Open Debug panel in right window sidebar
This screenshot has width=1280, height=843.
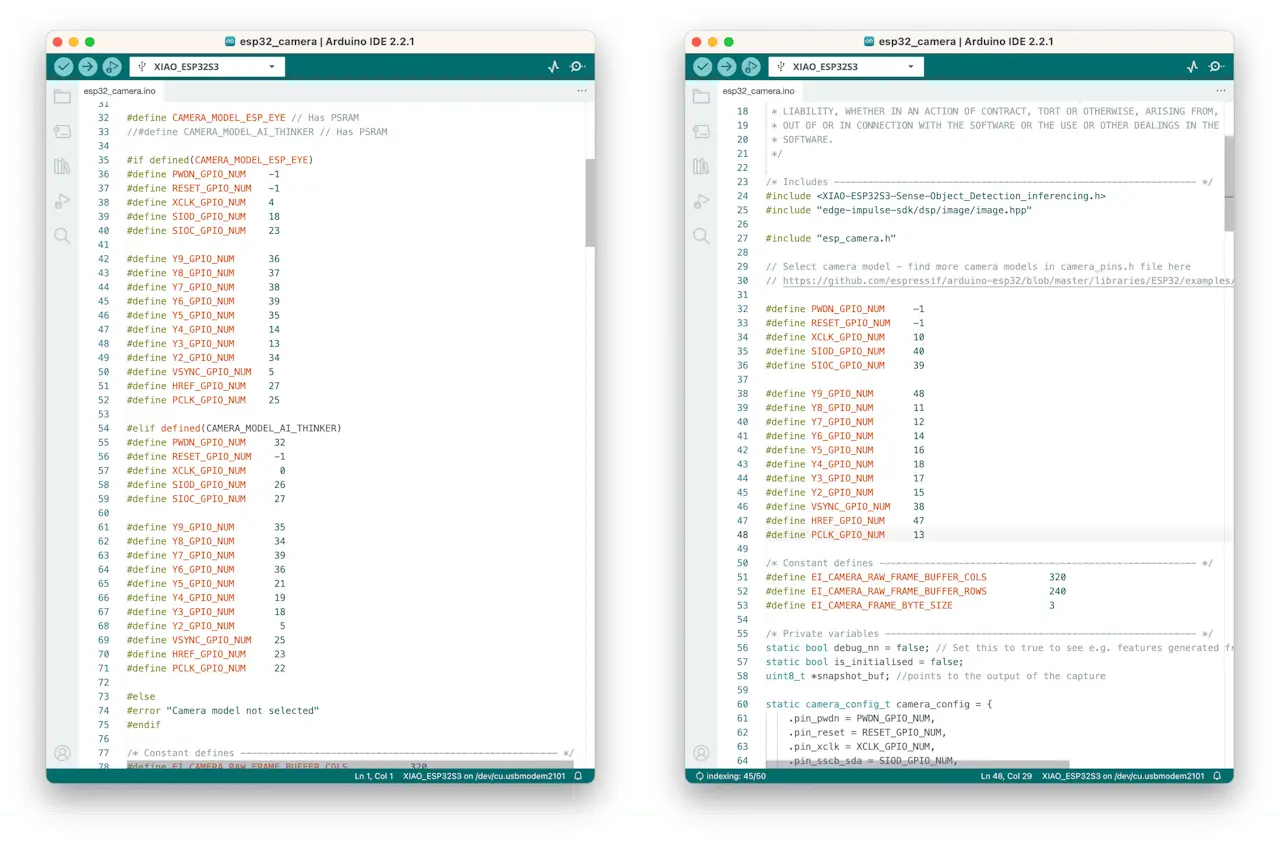pos(701,201)
